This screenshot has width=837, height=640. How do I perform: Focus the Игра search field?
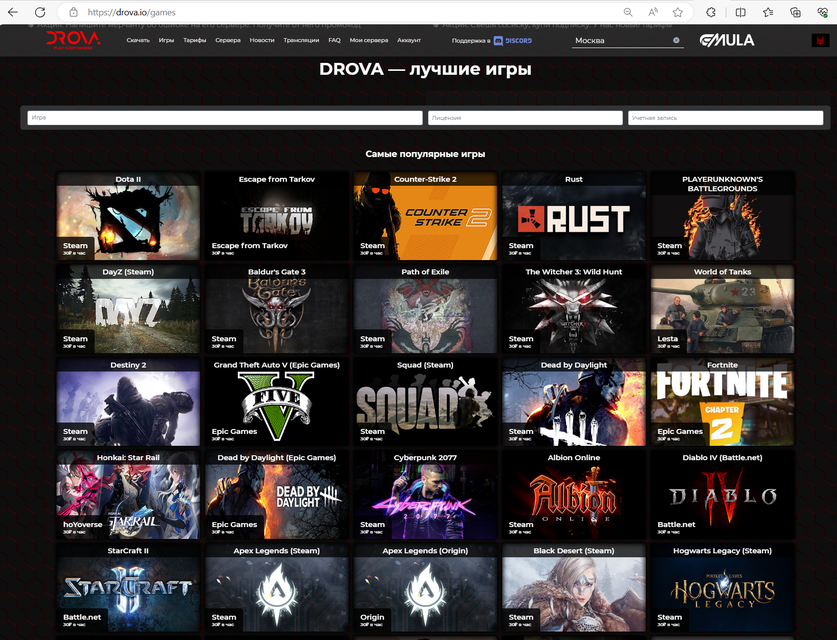pyautogui.click(x=225, y=117)
